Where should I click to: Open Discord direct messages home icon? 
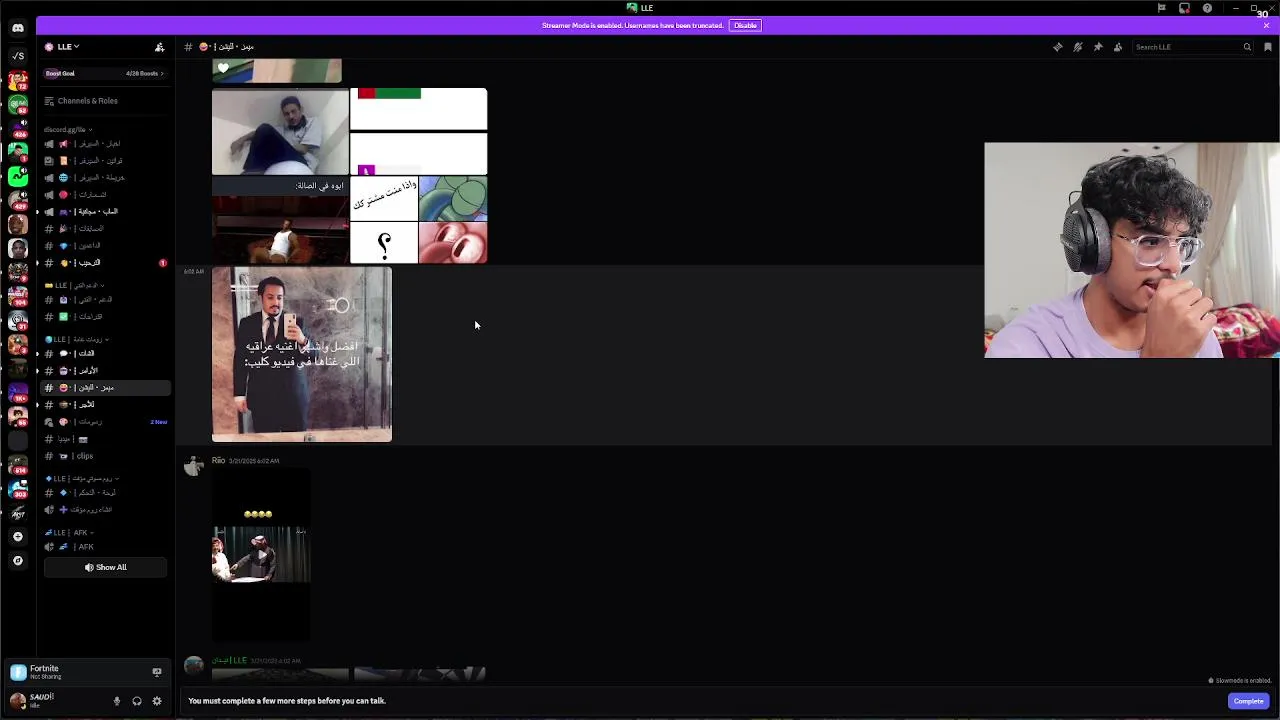tap(18, 28)
